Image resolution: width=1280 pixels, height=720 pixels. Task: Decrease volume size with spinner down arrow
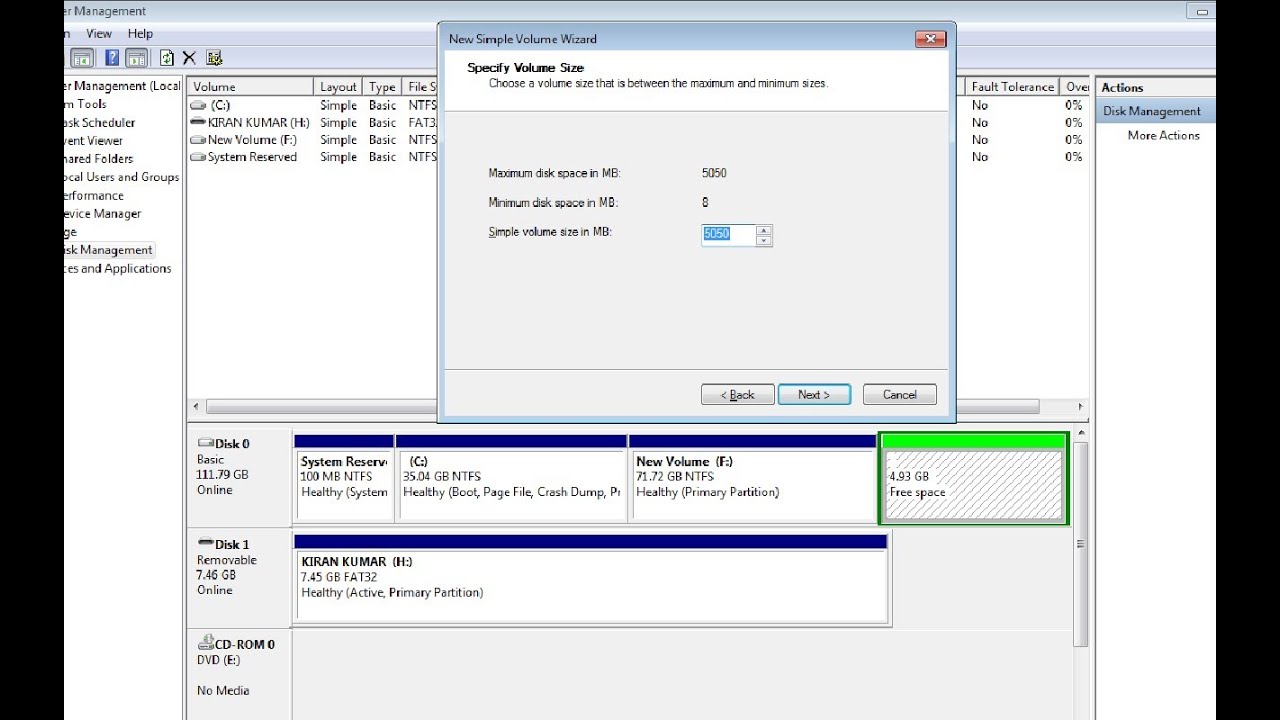[x=764, y=240]
